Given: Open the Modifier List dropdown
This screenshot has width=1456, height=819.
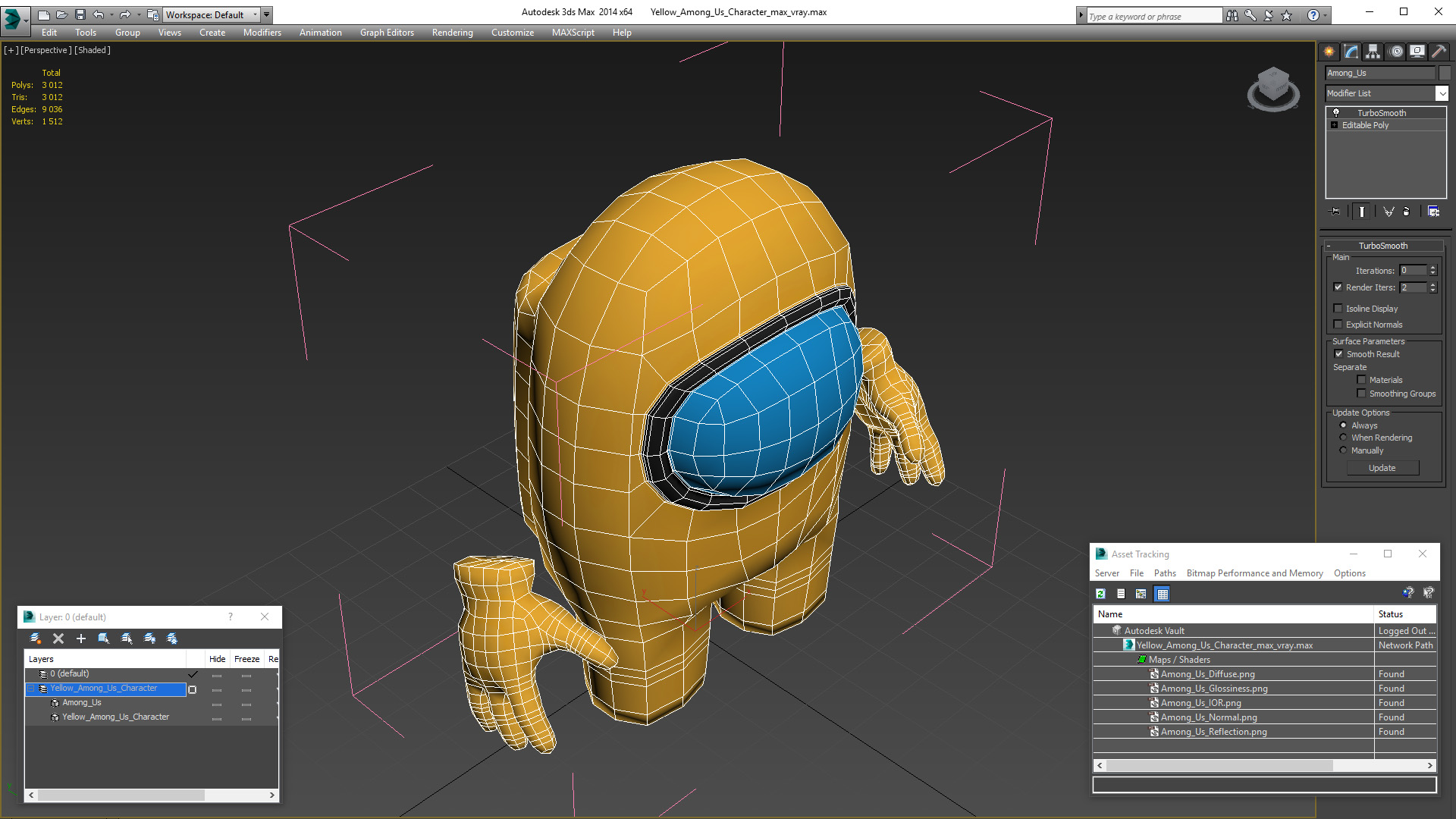Looking at the screenshot, I should coord(1442,93).
